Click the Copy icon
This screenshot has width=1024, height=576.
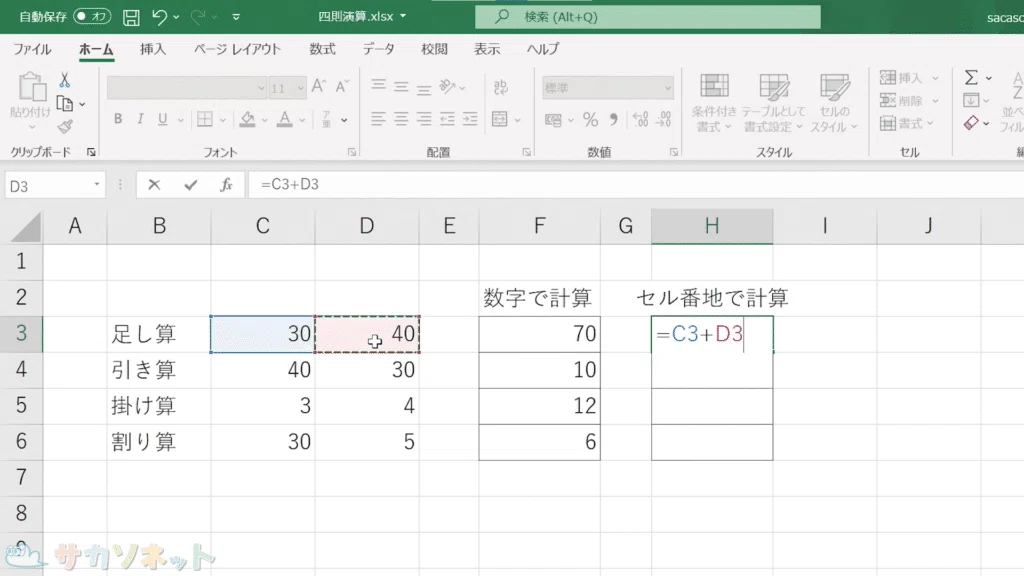pos(65,103)
